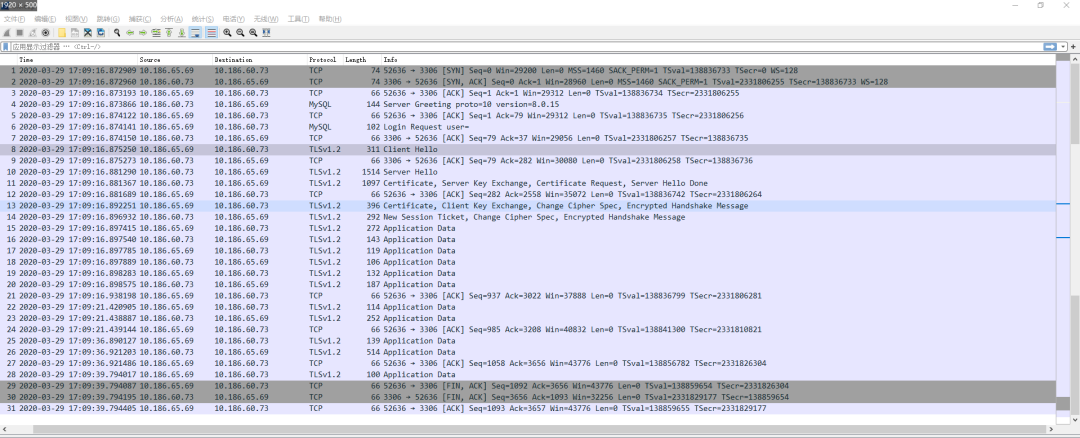Apply the display filter with arrow button
The image size is (1080, 438).
[1050, 46]
